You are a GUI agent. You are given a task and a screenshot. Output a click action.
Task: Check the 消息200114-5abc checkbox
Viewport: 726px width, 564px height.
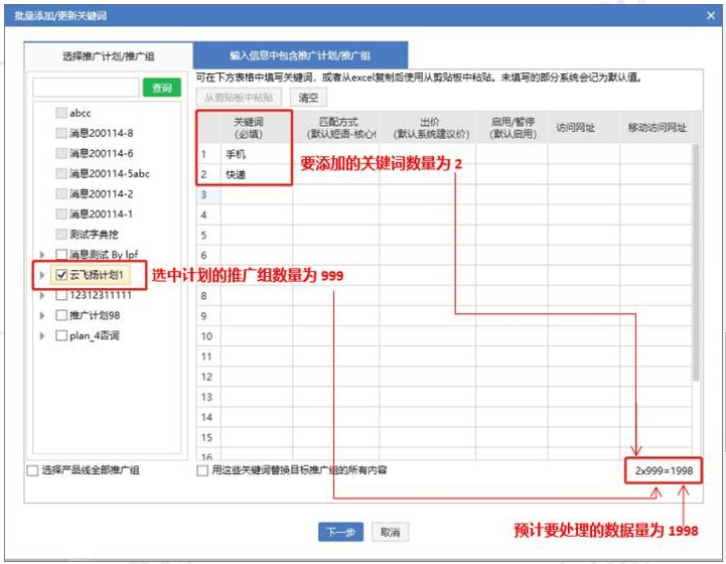point(61,173)
